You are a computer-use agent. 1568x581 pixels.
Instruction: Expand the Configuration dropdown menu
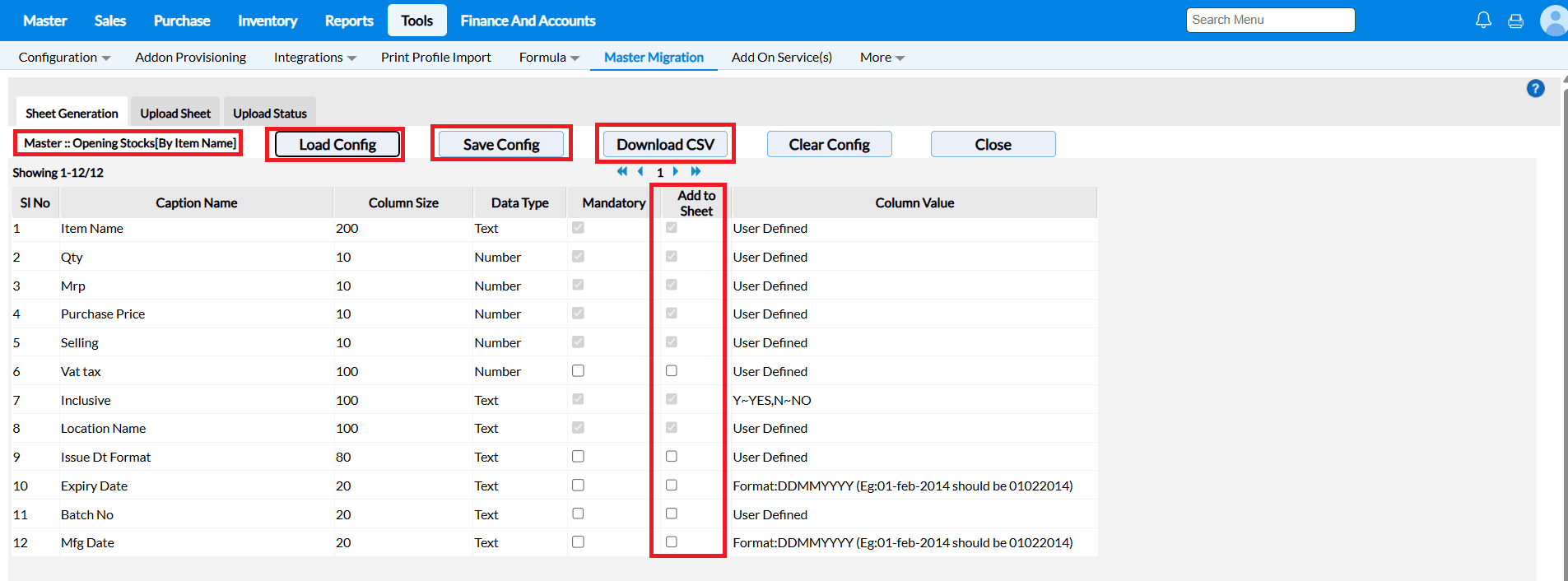pyautogui.click(x=64, y=58)
